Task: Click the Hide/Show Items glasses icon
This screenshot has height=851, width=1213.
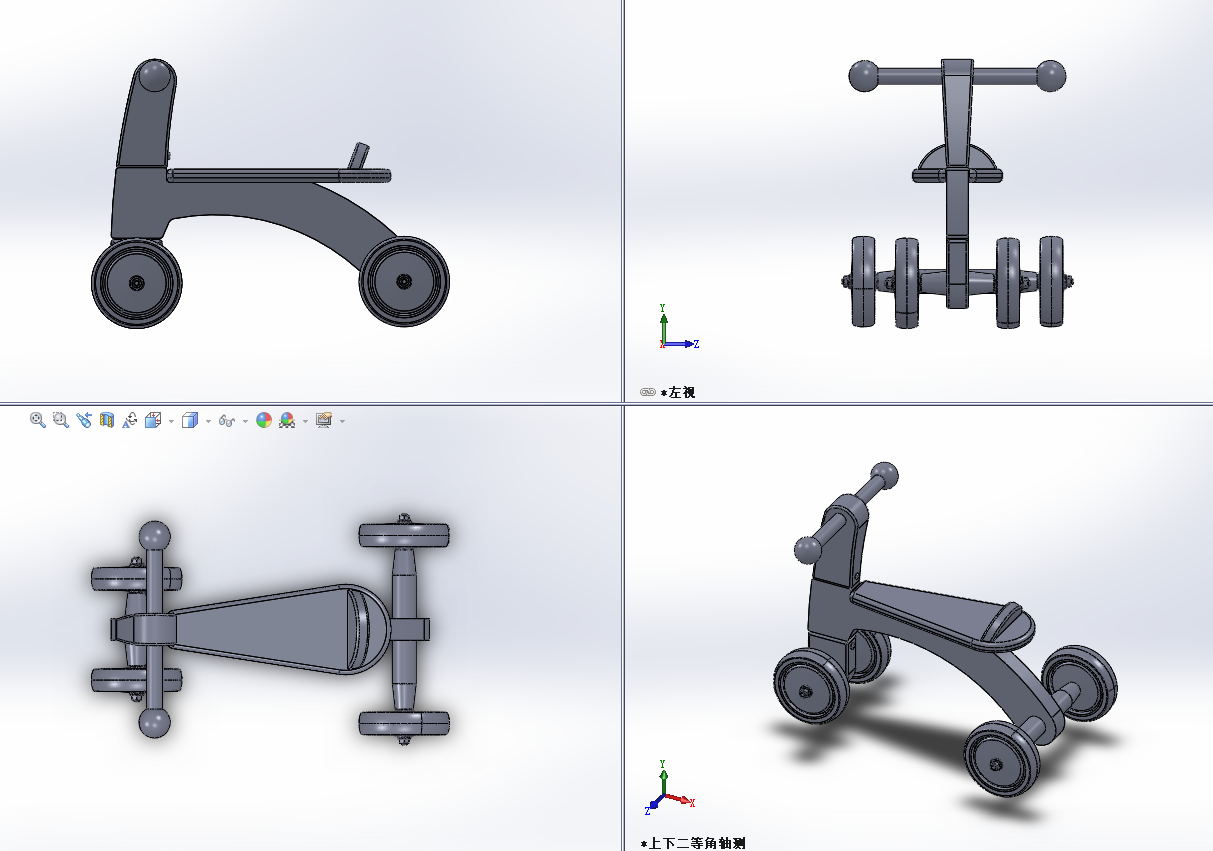Action: click(227, 421)
